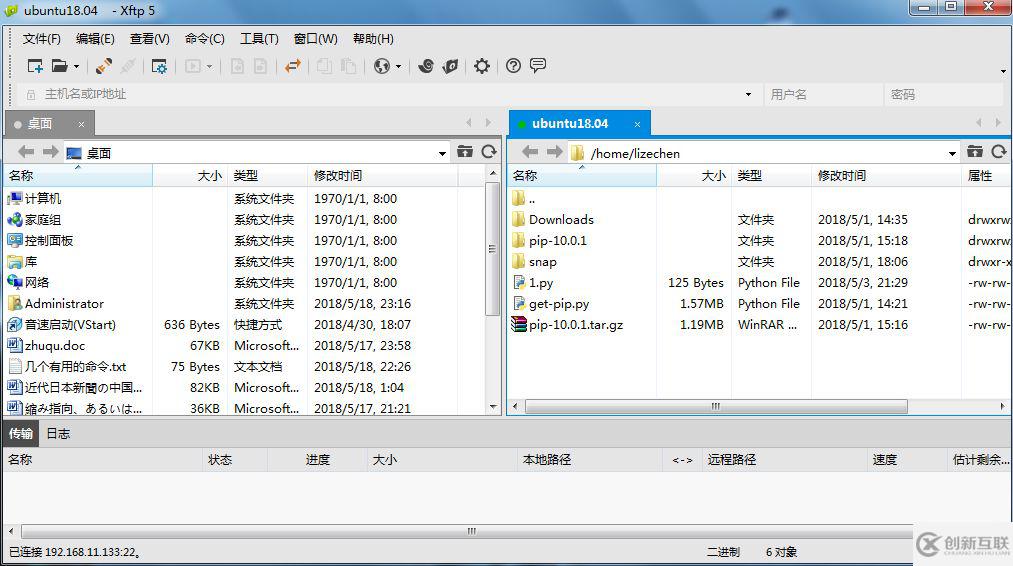Switch to the 传输 transfer tab
Viewport: 1013px width, 566px height.
pyautogui.click(x=21, y=434)
